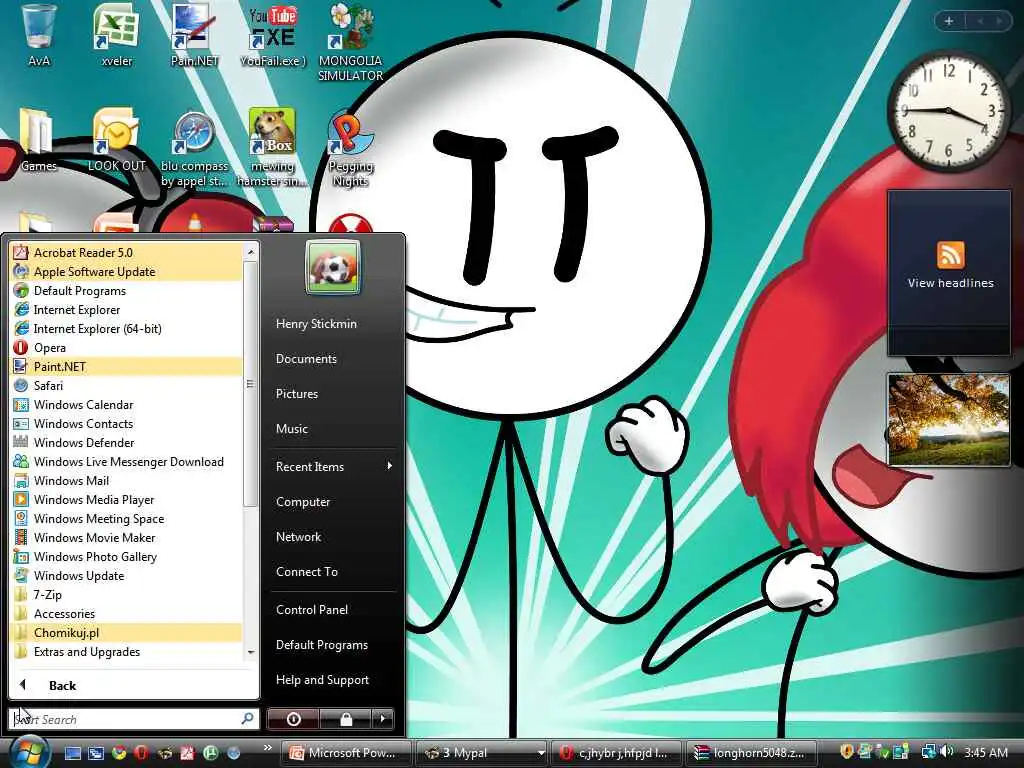The width and height of the screenshot is (1024, 768).
Task: Open the xveler desktop shortcut
Action: (x=116, y=36)
